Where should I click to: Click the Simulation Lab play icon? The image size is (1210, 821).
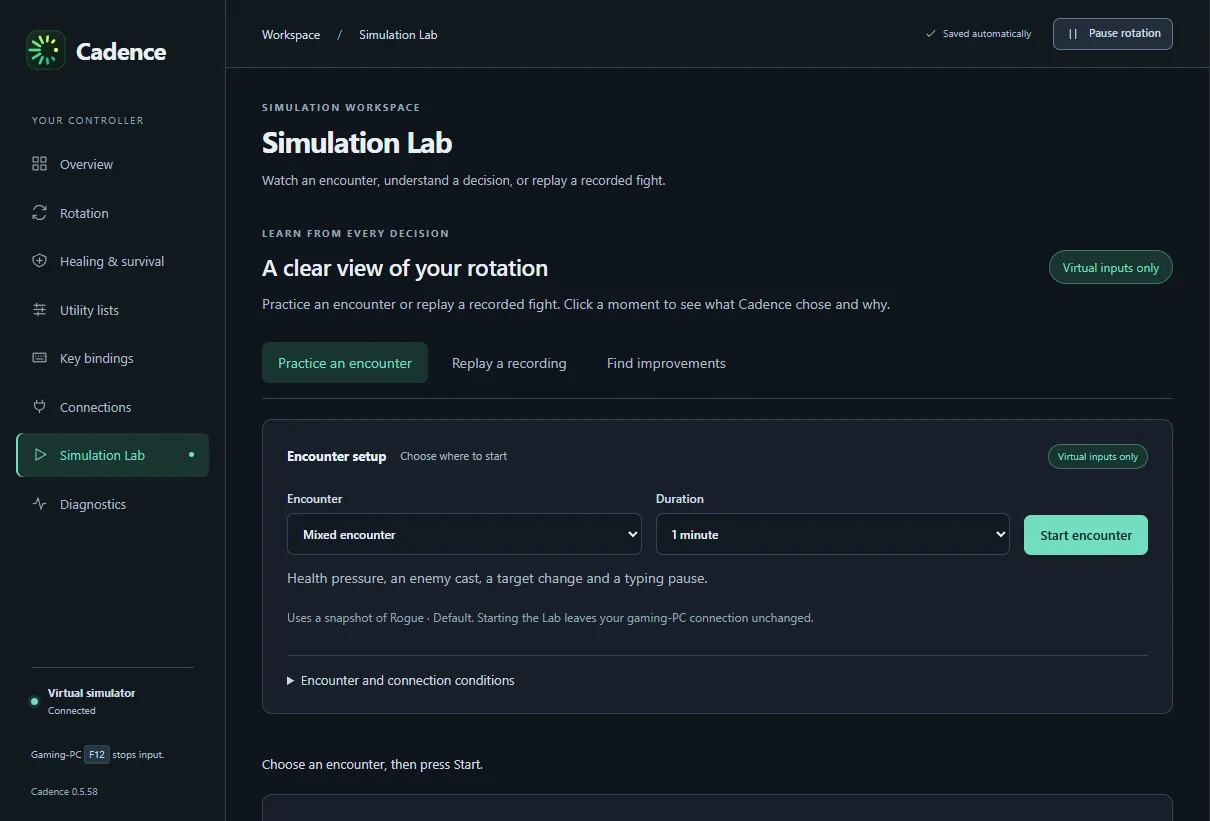tap(40, 455)
